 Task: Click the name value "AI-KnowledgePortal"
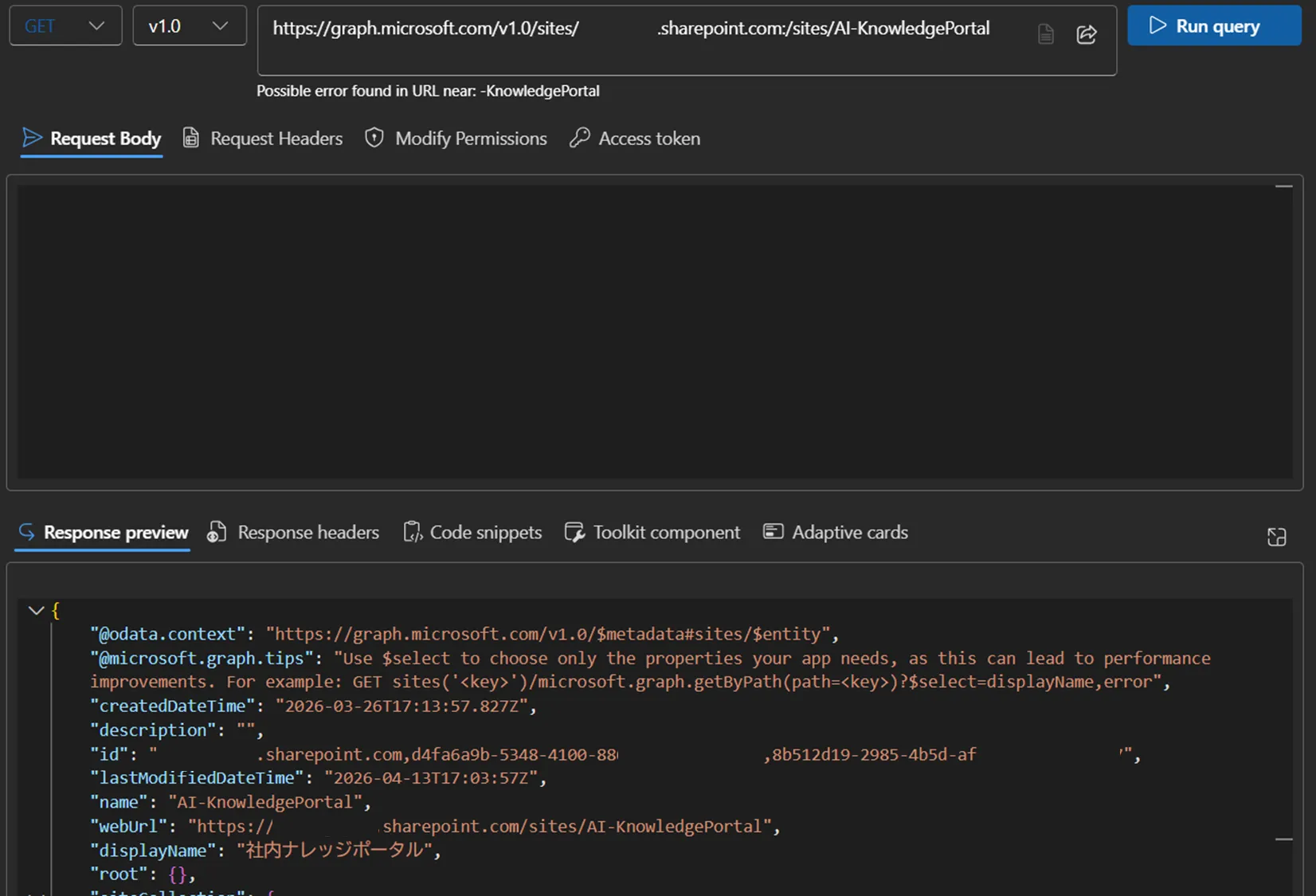(x=265, y=802)
